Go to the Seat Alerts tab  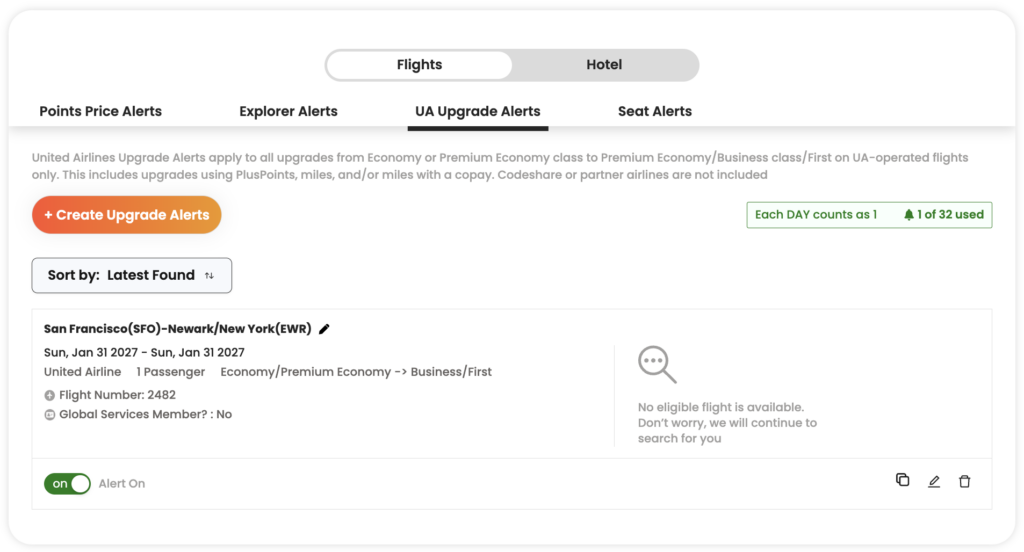tap(655, 111)
